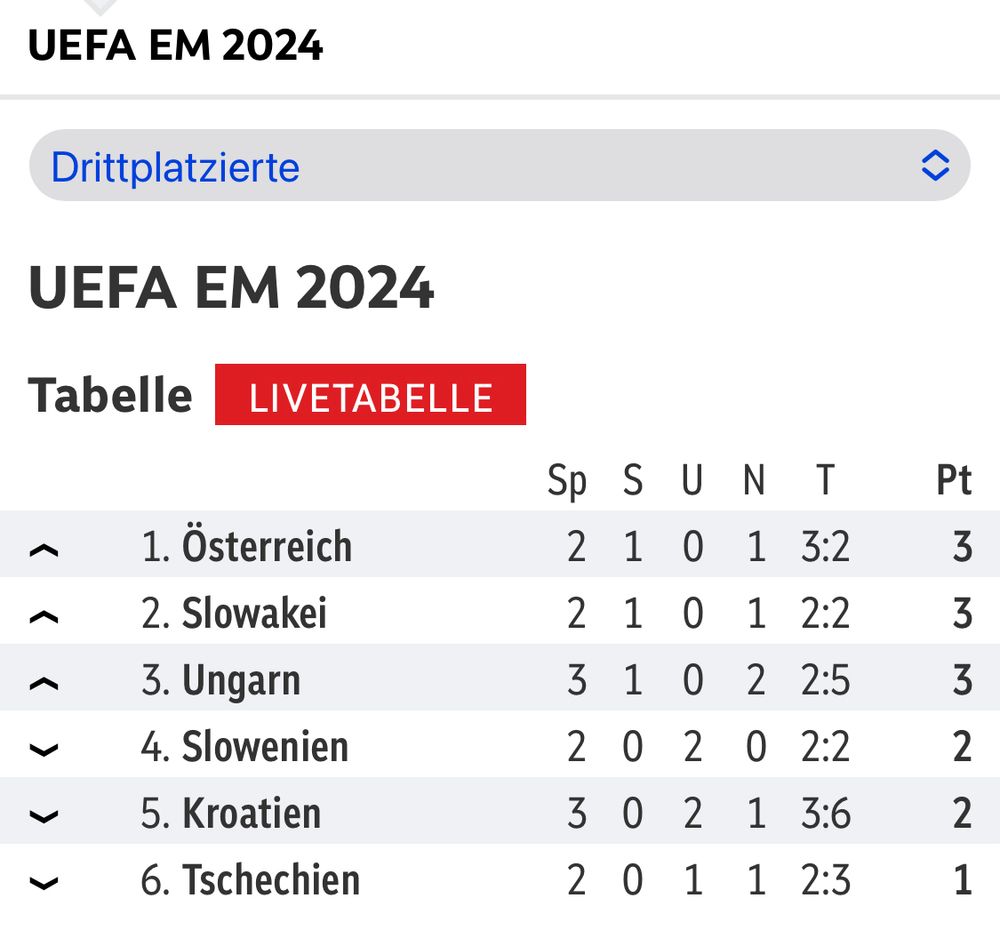Tap the Kroatien team name
1000x948 pixels.
[251, 814]
